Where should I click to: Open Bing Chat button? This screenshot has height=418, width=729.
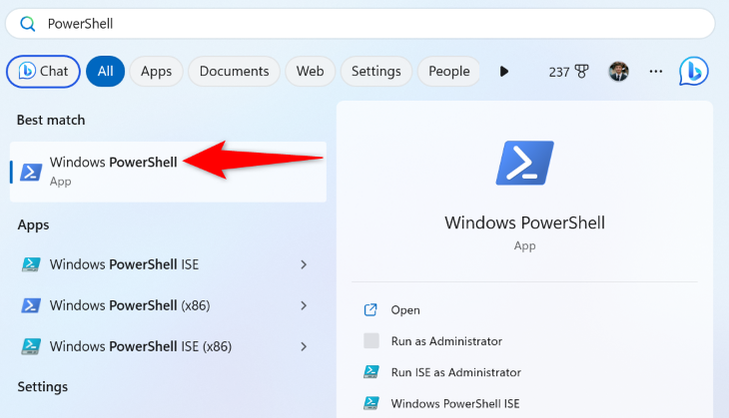point(43,71)
